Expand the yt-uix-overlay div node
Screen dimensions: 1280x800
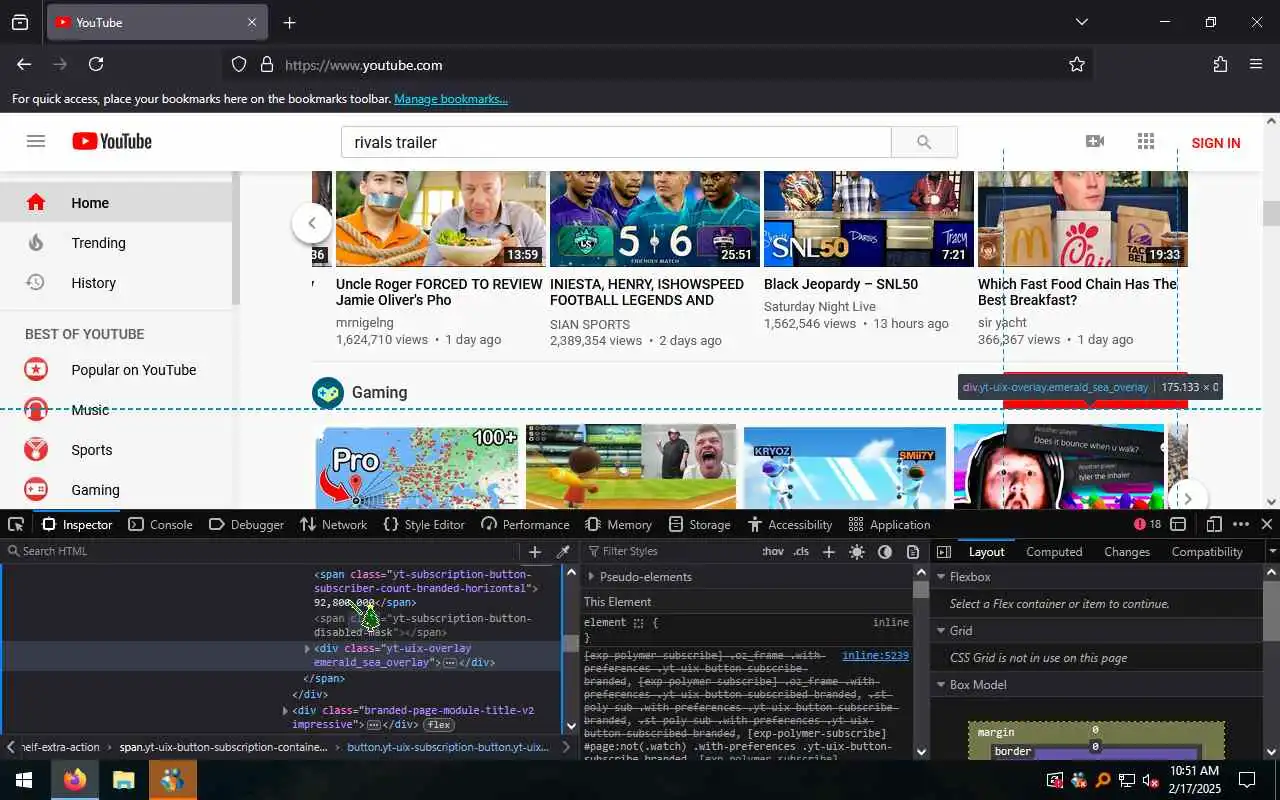click(307, 649)
